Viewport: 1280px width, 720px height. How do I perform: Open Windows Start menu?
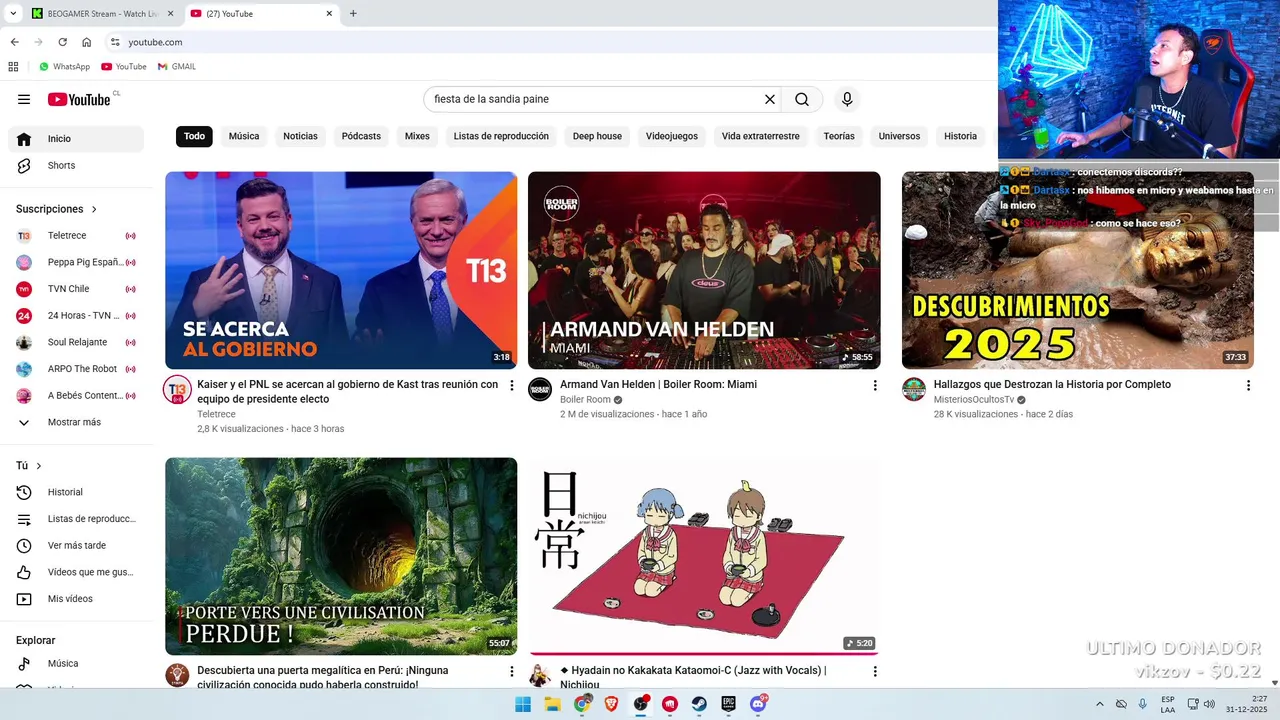(523, 704)
